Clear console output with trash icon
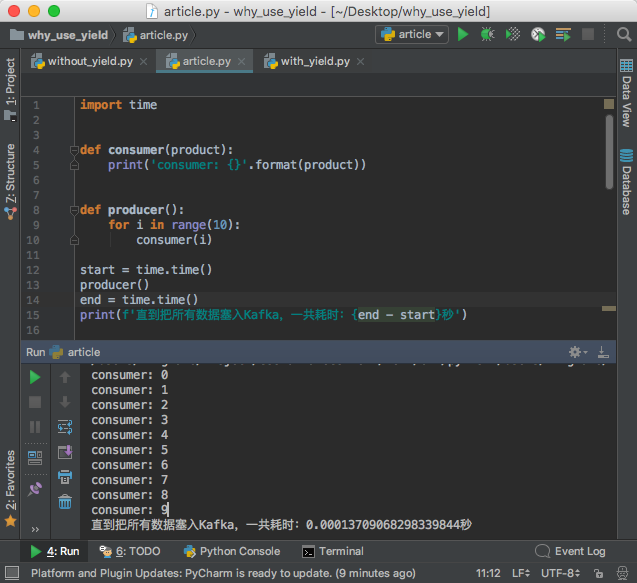The width and height of the screenshot is (637, 583). 65,502
